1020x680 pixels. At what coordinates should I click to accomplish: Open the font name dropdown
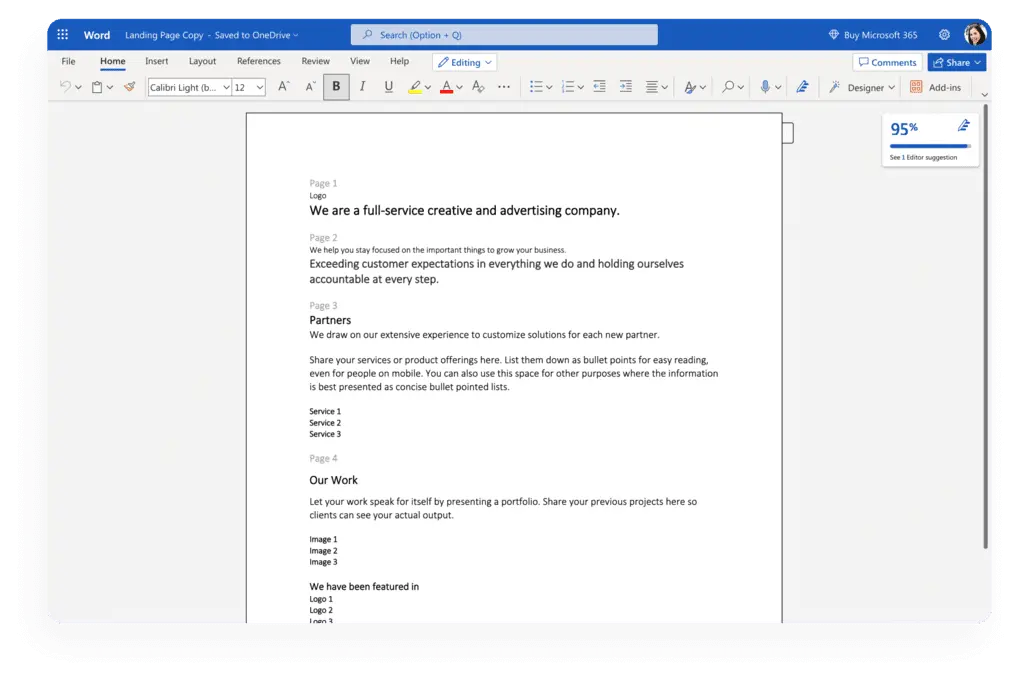(189, 87)
